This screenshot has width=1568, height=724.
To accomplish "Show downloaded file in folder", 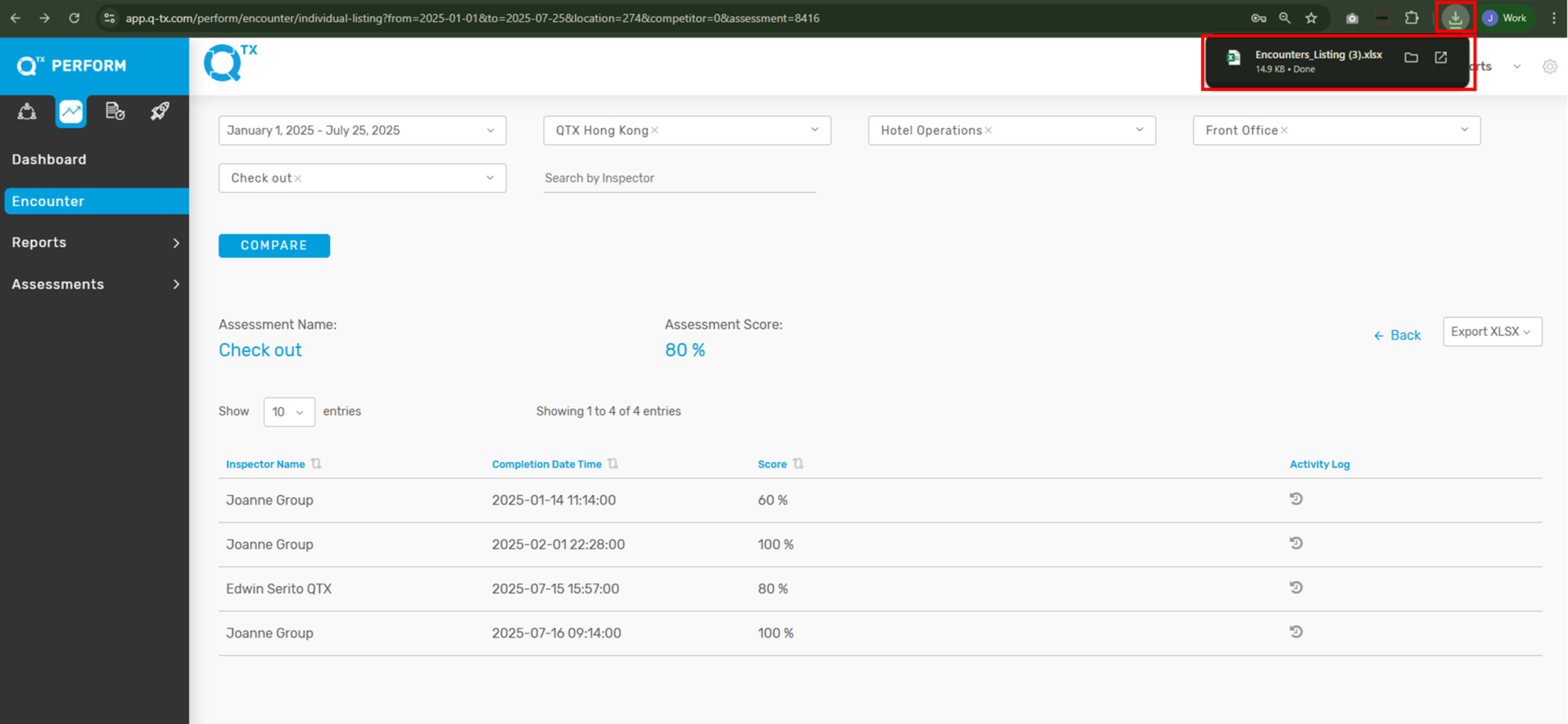I will point(1411,58).
